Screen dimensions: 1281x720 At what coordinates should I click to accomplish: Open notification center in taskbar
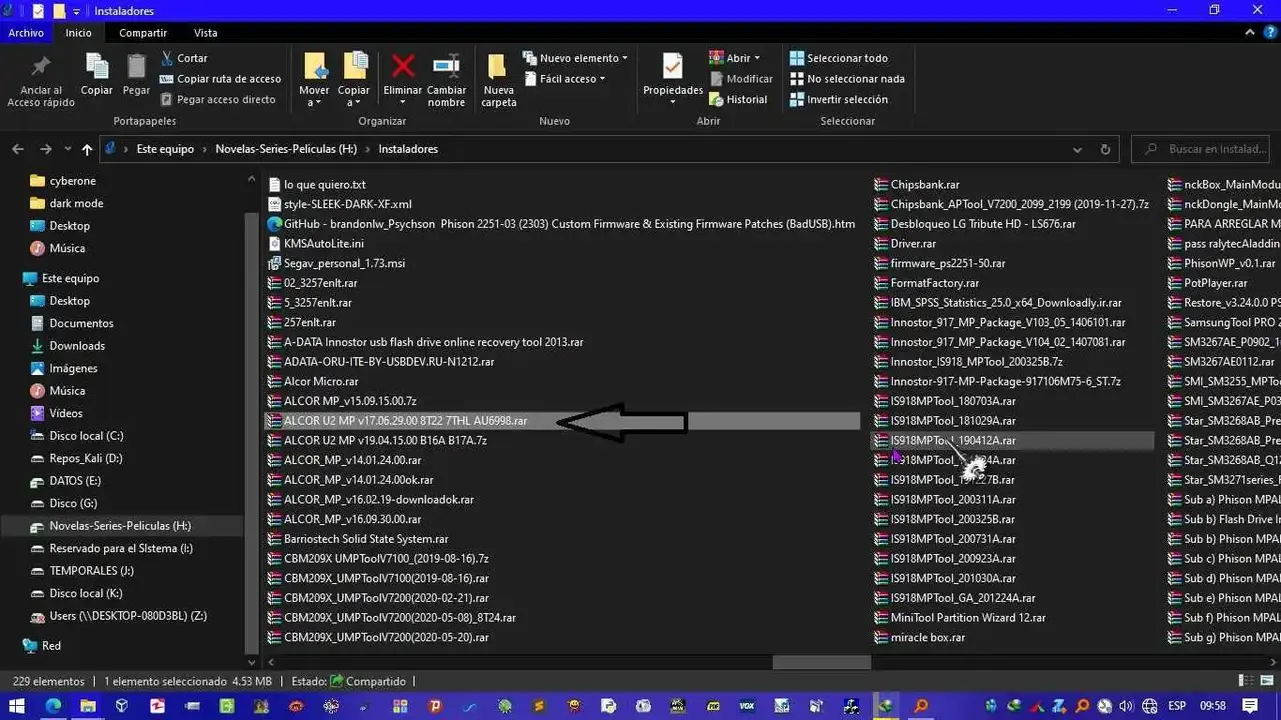click(1249, 706)
